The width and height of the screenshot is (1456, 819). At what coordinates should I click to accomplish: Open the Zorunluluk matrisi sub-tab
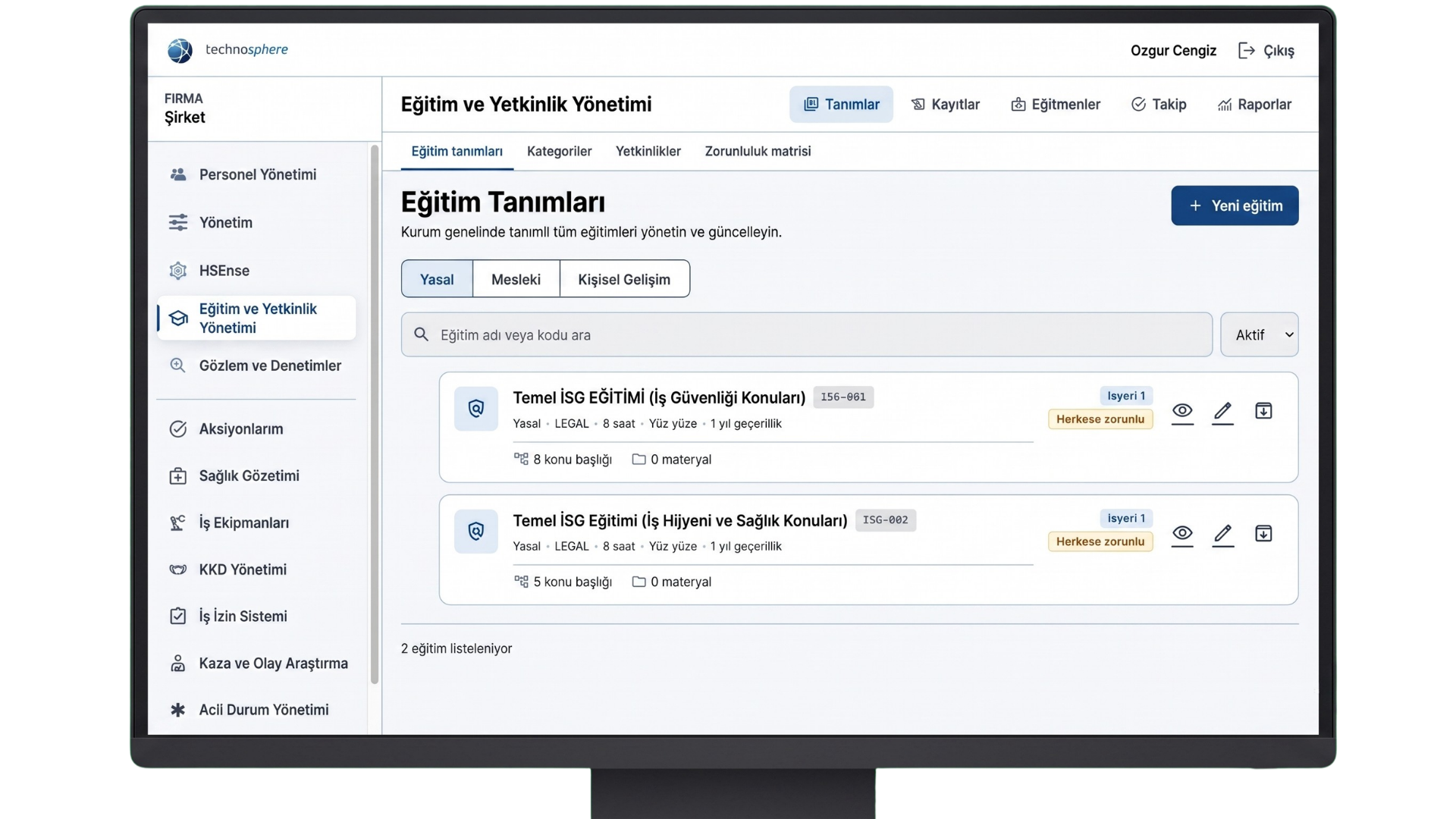(x=758, y=152)
